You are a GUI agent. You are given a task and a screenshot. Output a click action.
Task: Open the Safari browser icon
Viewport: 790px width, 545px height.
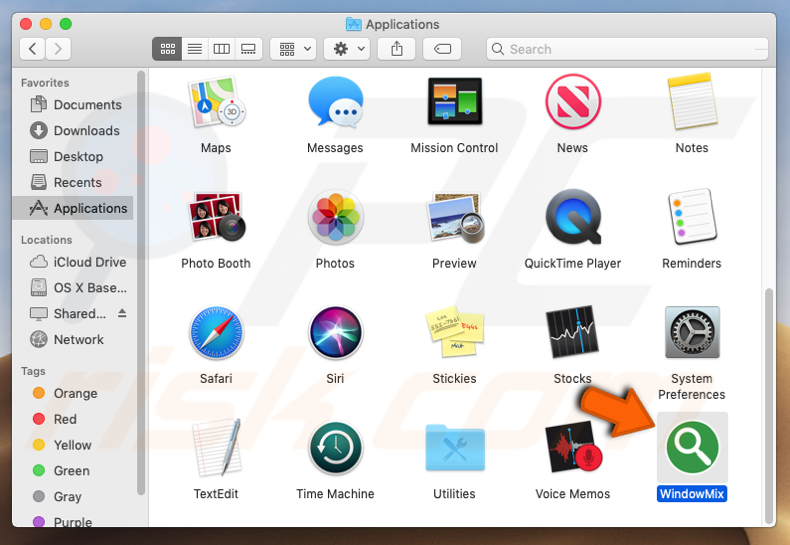[216, 332]
